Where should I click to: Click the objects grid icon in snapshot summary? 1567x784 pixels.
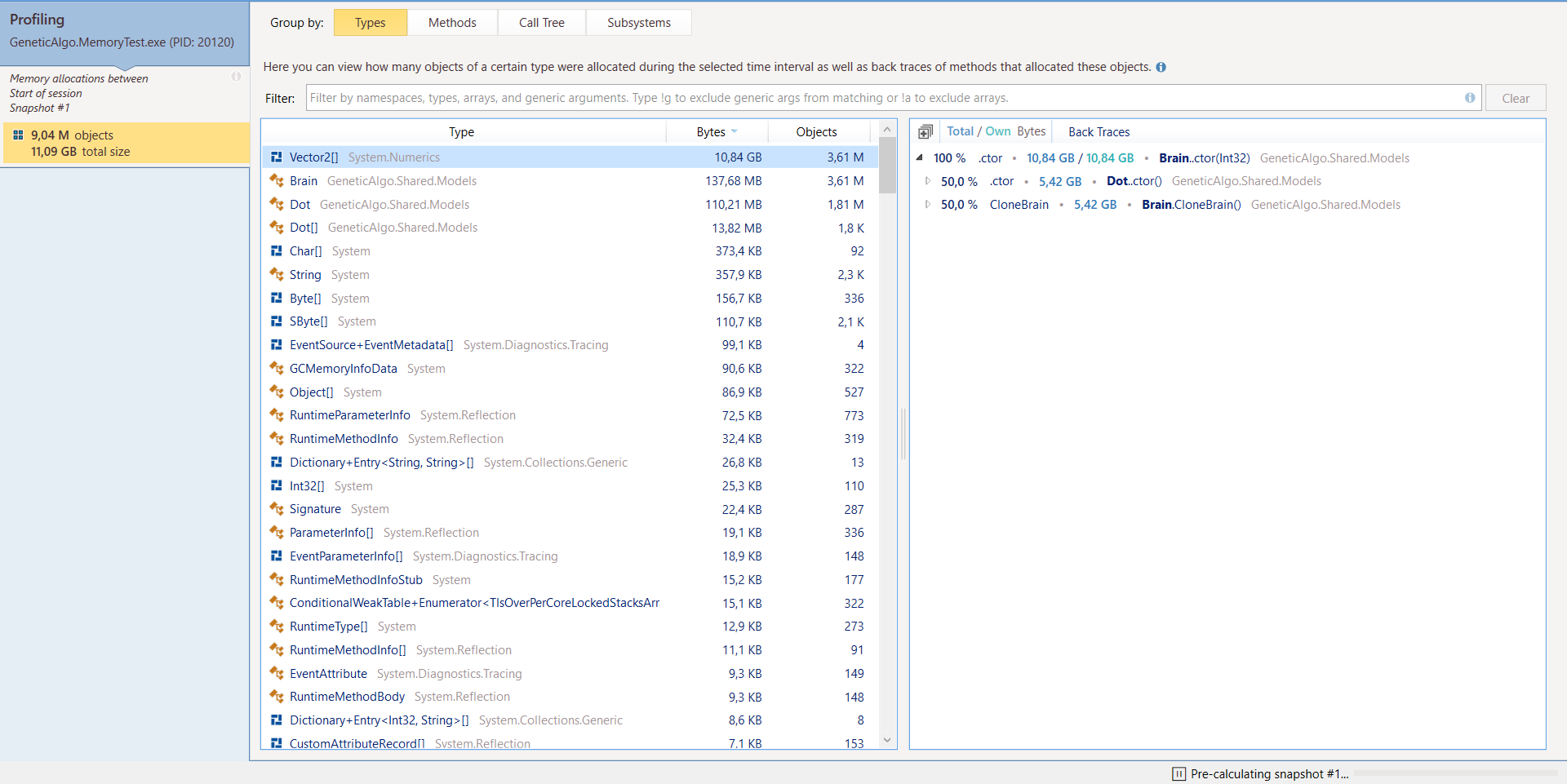[18, 135]
